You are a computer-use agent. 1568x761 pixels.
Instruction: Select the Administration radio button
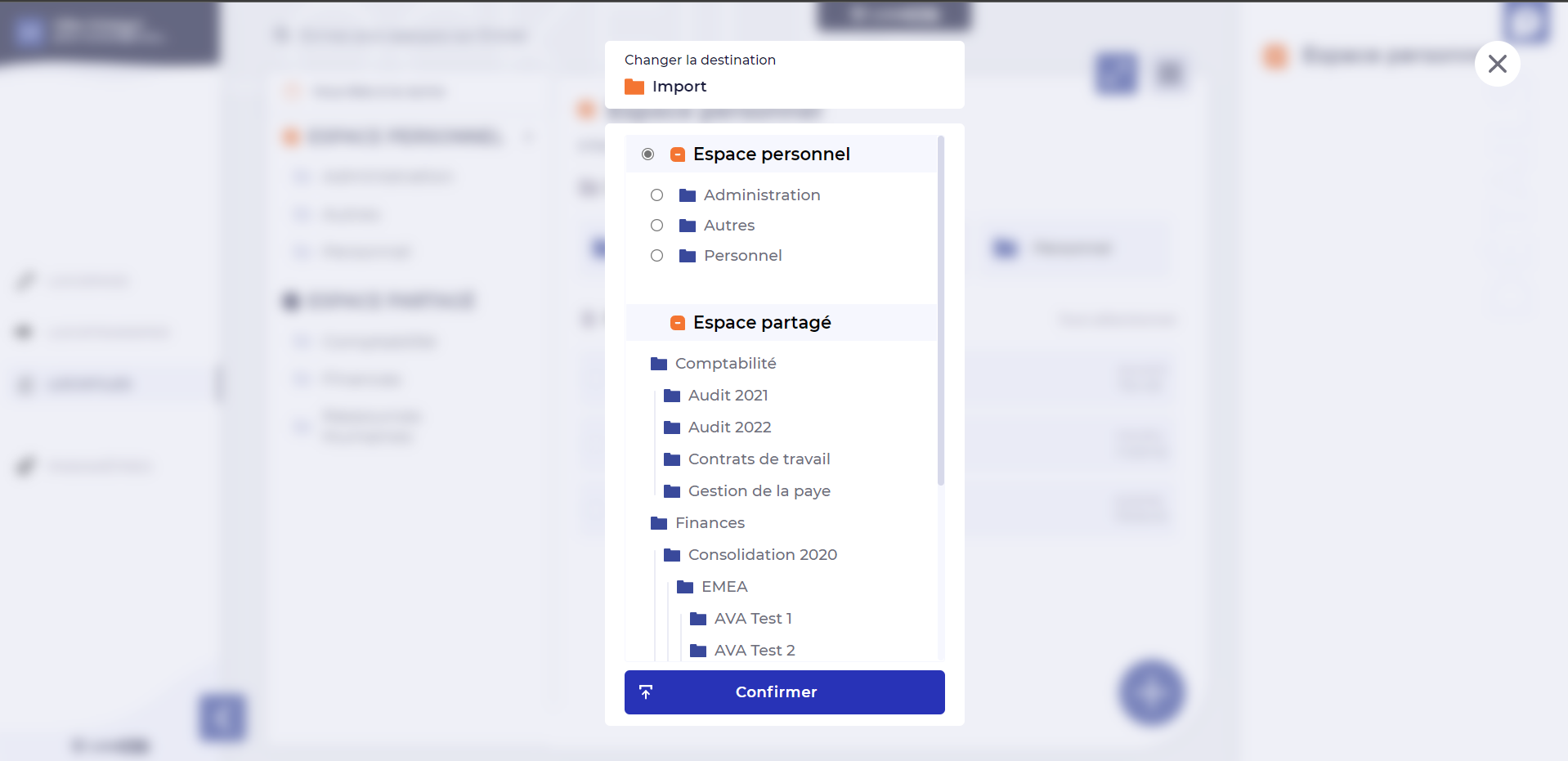[656, 195]
